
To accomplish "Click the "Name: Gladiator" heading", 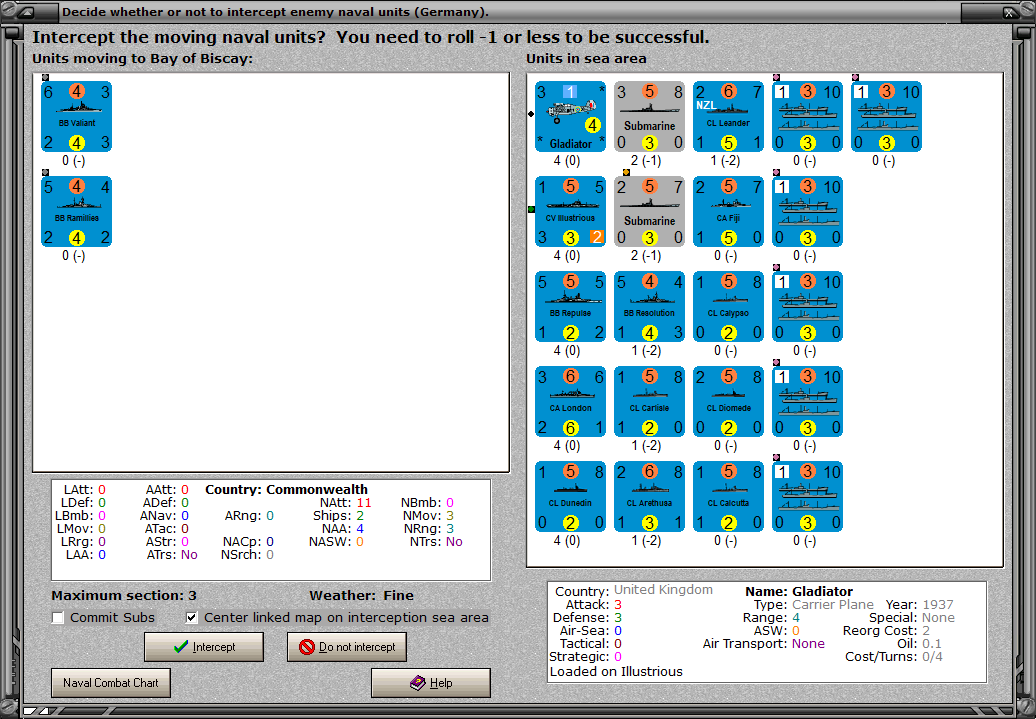I will [799, 591].
